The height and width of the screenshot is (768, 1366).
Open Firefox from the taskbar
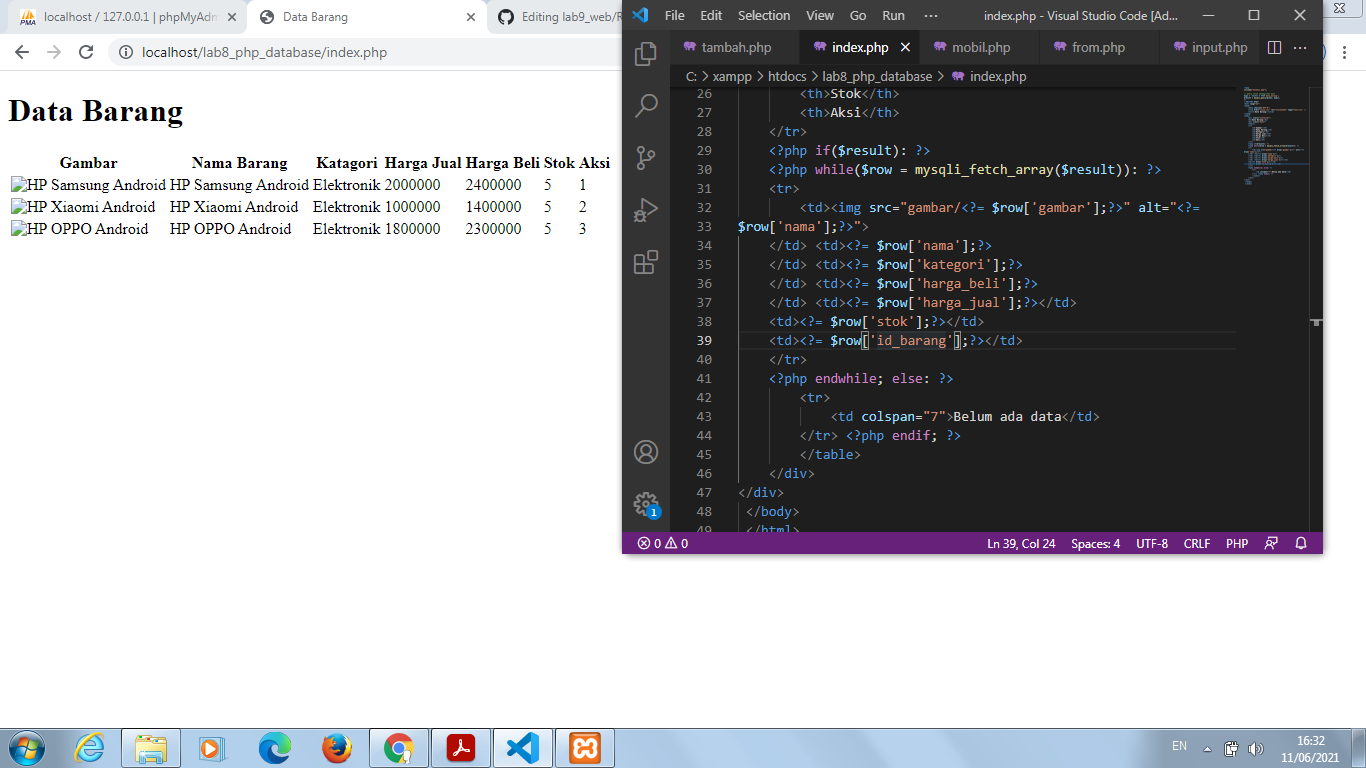tap(337, 748)
